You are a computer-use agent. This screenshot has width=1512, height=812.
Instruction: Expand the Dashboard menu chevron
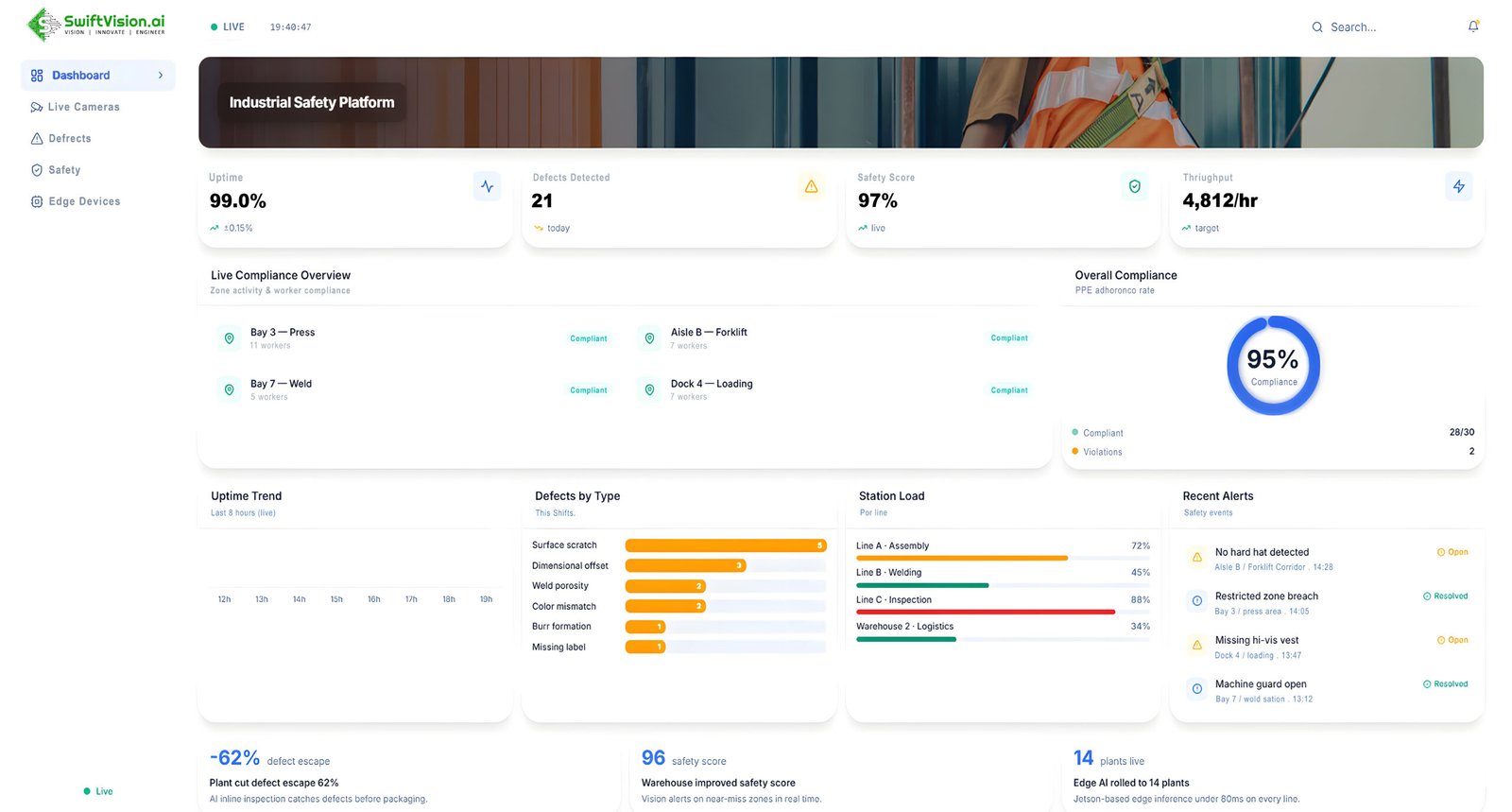coord(161,76)
